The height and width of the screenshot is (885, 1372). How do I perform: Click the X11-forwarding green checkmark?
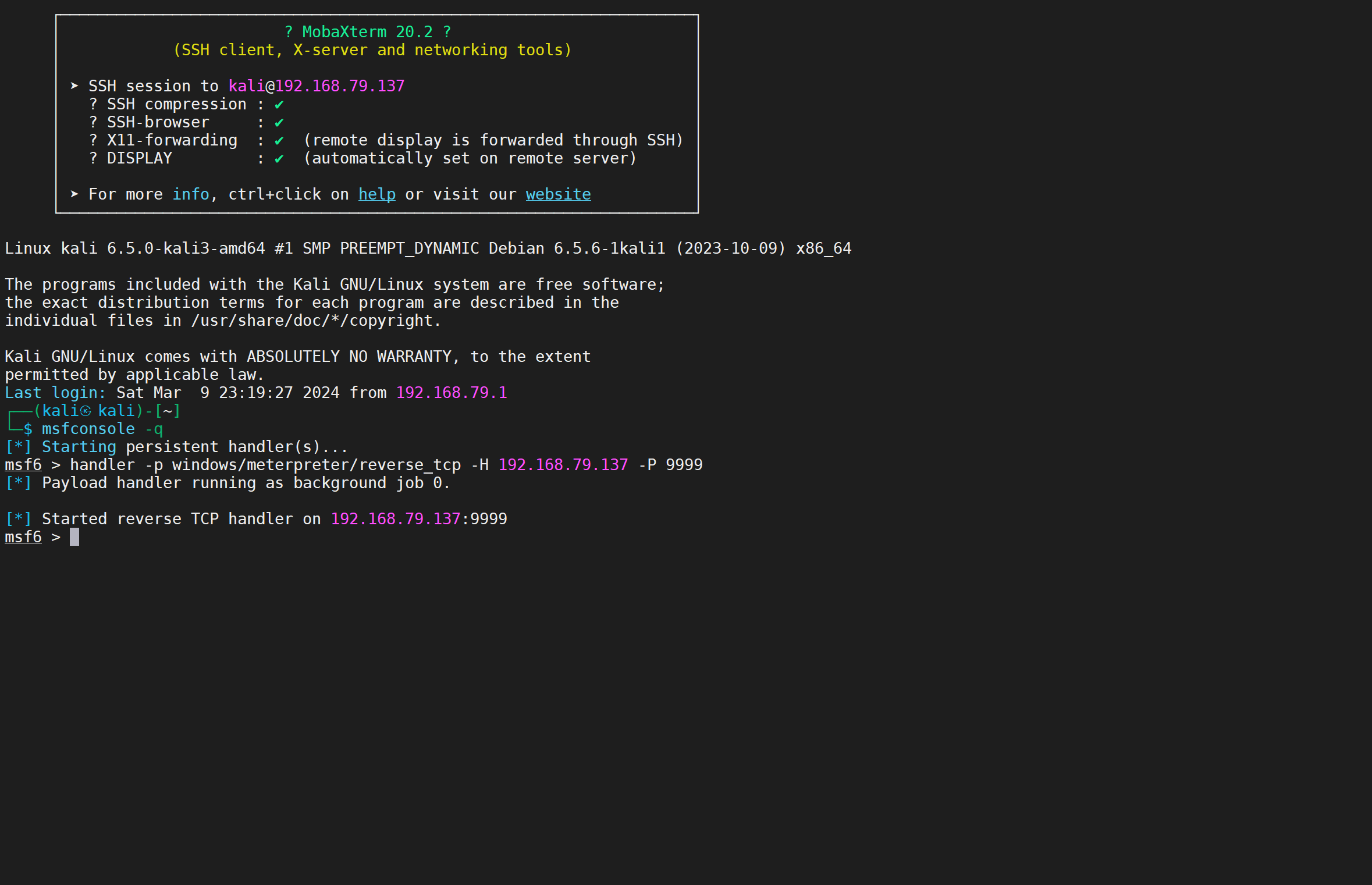(279, 141)
